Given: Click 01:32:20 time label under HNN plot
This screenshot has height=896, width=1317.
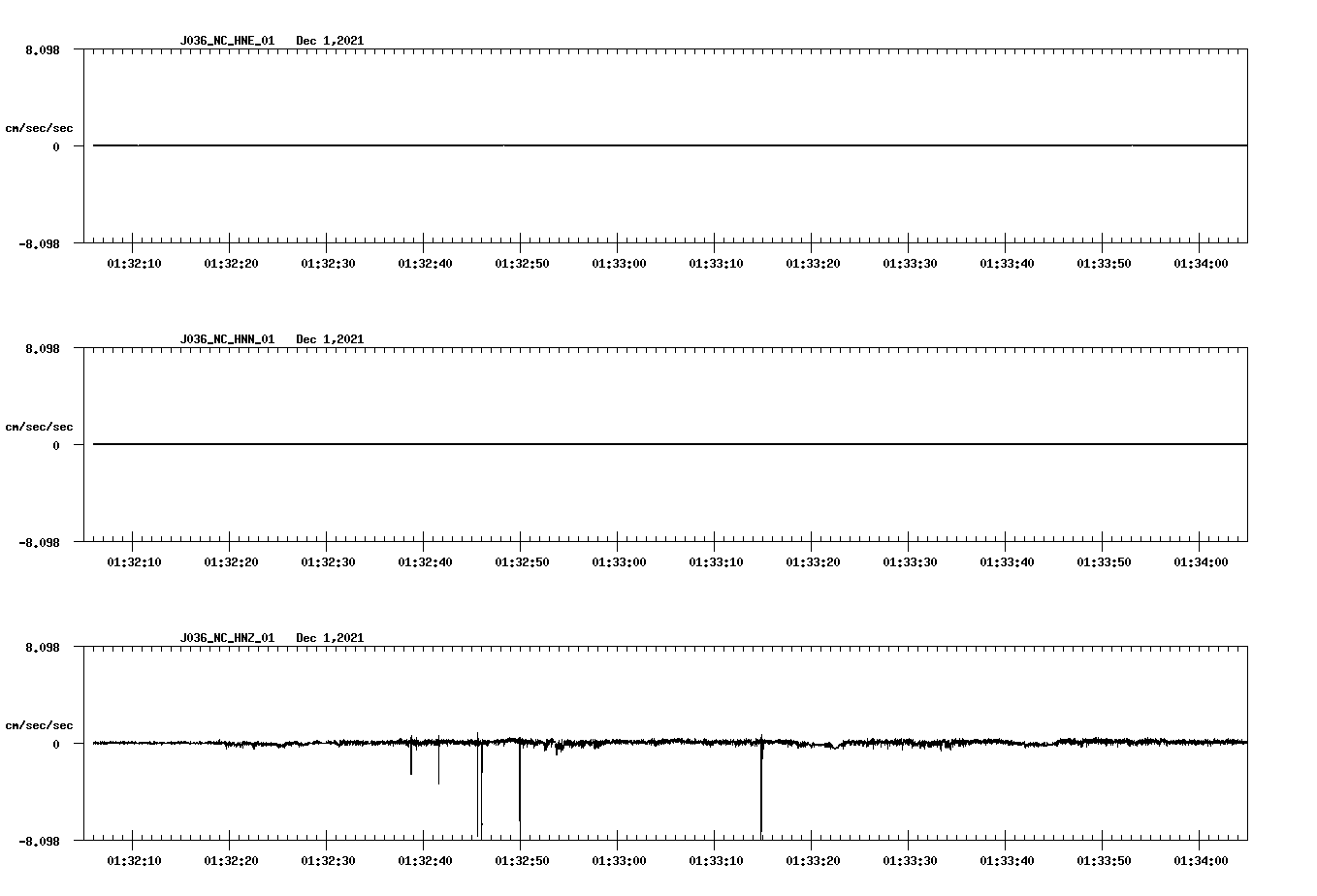Looking at the screenshot, I should tap(231, 562).
